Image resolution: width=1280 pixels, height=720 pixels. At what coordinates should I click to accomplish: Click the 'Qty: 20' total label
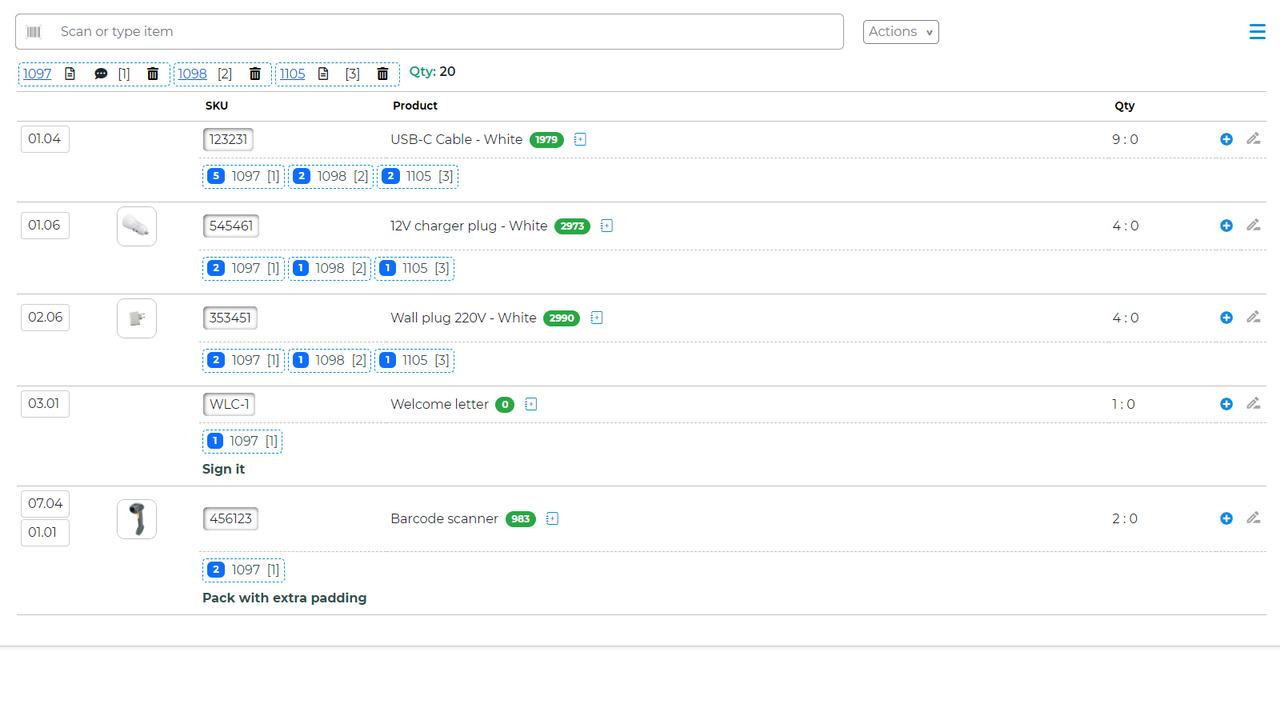point(433,72)
